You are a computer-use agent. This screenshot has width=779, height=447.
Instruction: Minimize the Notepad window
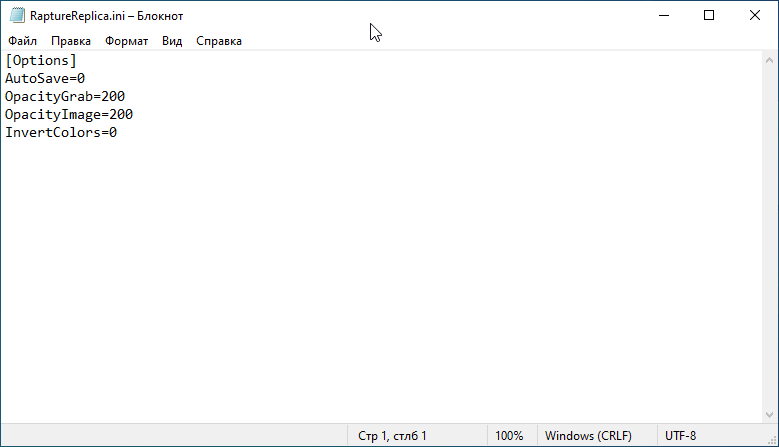click(664, 15)
